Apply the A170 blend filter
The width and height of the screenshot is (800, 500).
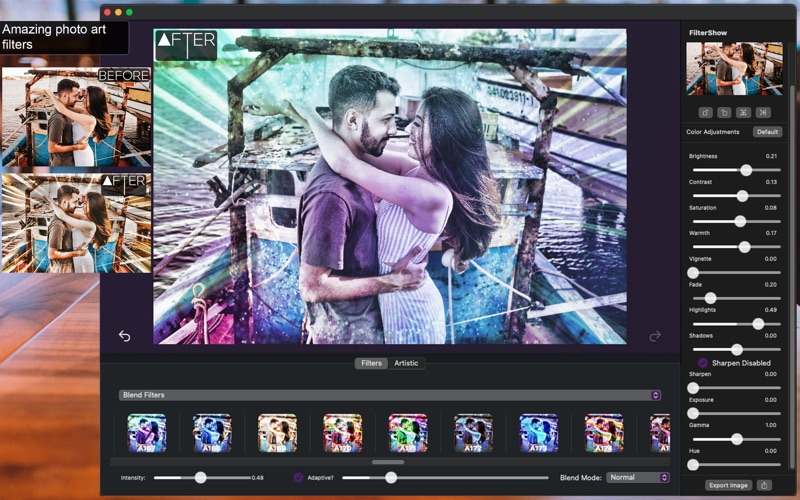(x=342, y=433)
